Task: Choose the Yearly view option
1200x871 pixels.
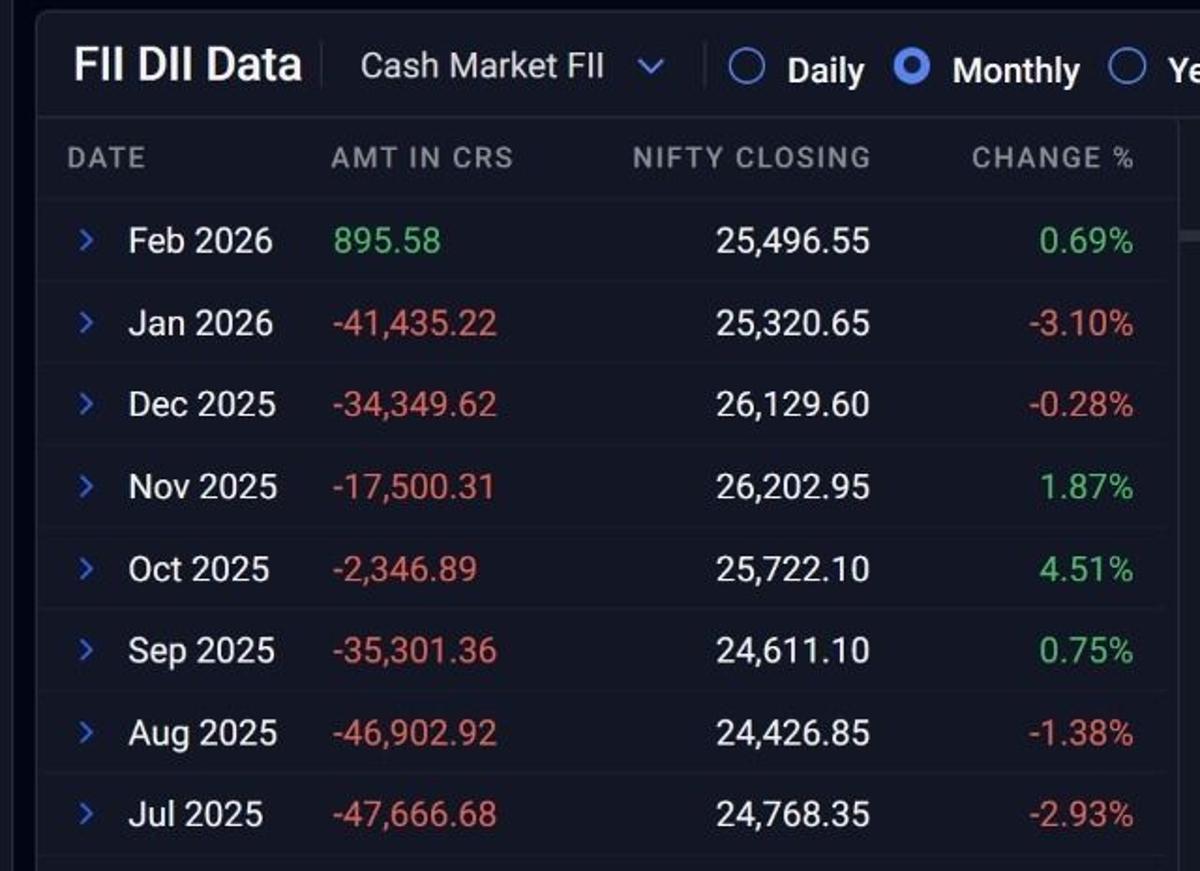Action: [x=1128, y=68]
